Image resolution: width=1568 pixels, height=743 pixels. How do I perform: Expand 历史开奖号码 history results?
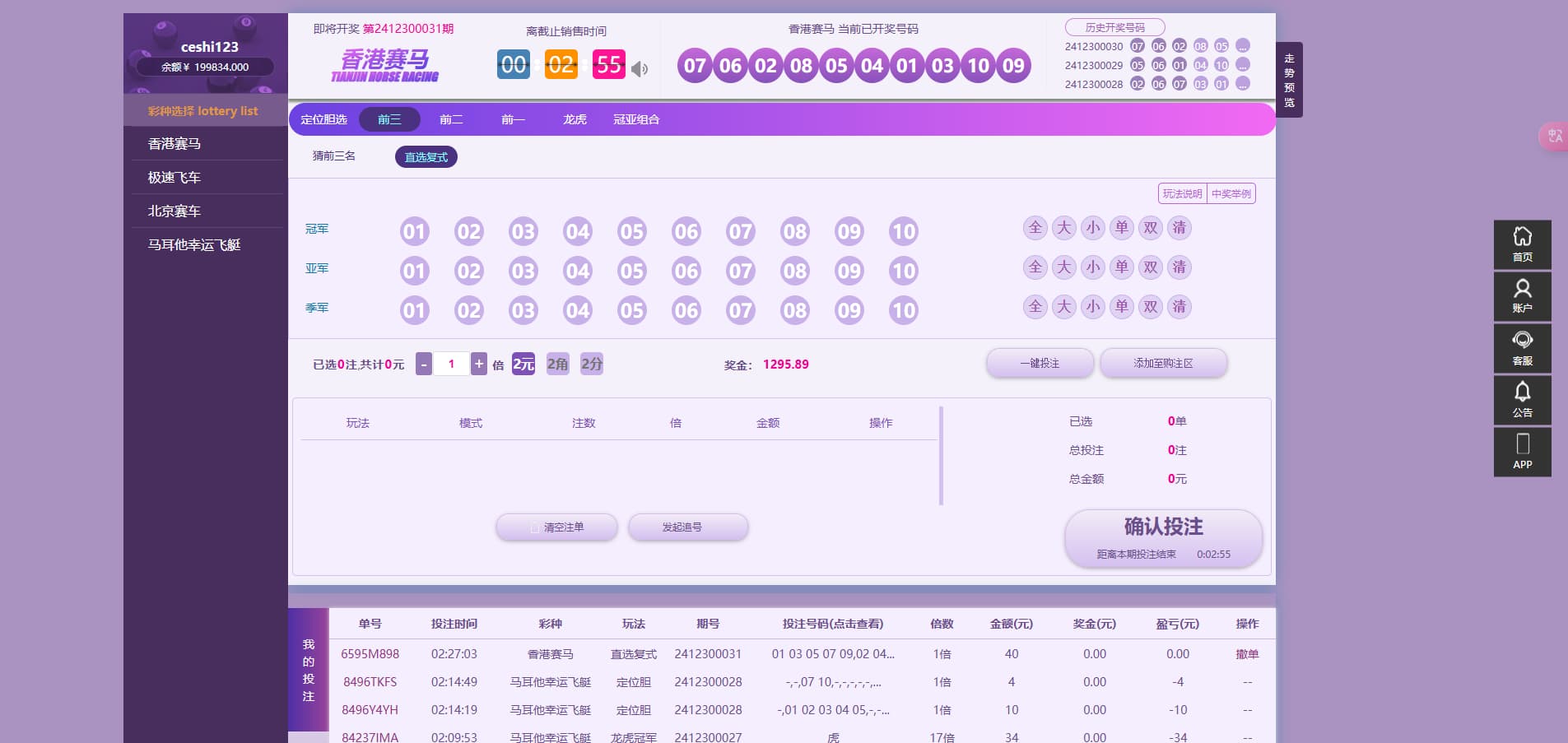tap(1114, 27)
